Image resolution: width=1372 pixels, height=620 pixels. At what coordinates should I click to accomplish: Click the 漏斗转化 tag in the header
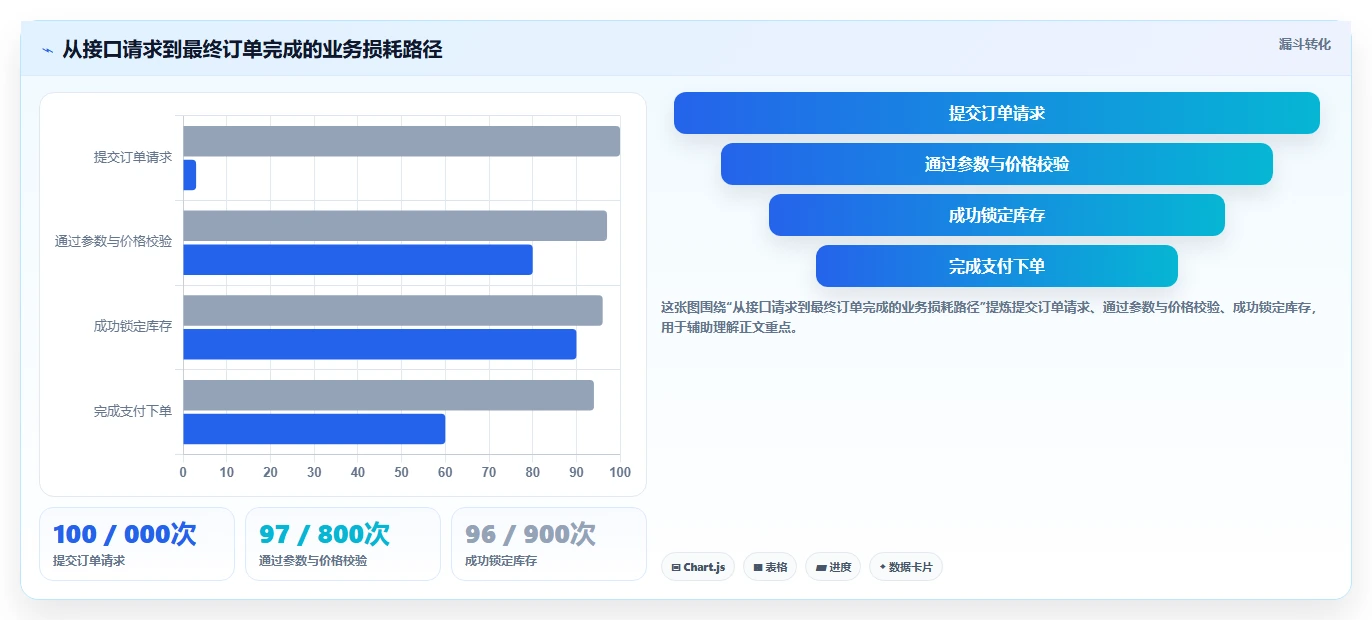pos(1304,44)
